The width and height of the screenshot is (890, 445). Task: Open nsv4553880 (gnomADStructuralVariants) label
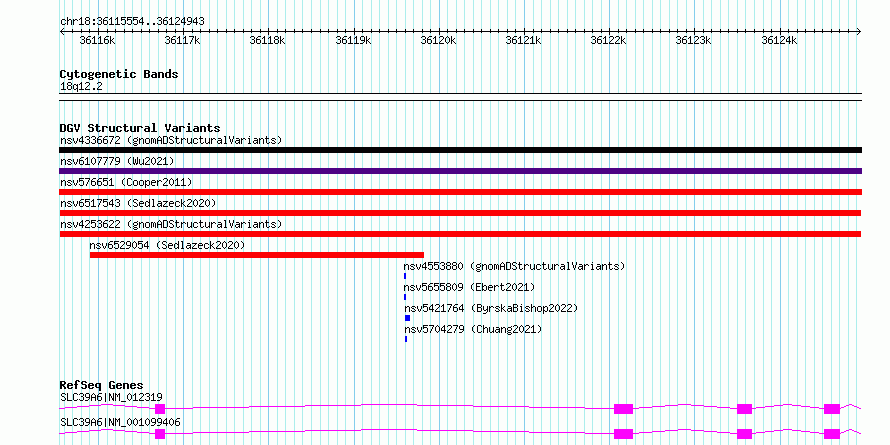tap(515, 266)
